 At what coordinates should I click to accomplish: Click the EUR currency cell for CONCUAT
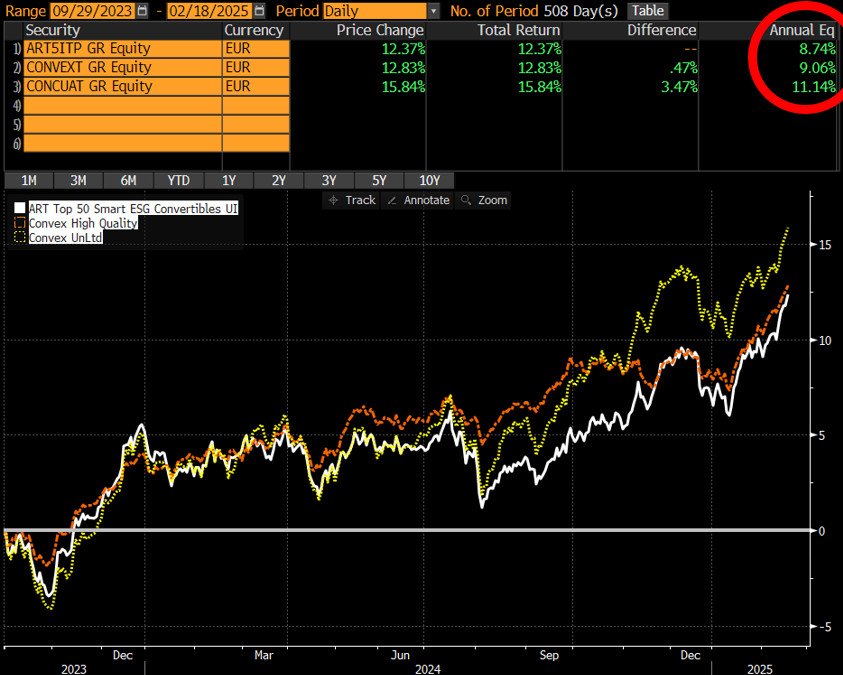(256, 86)
